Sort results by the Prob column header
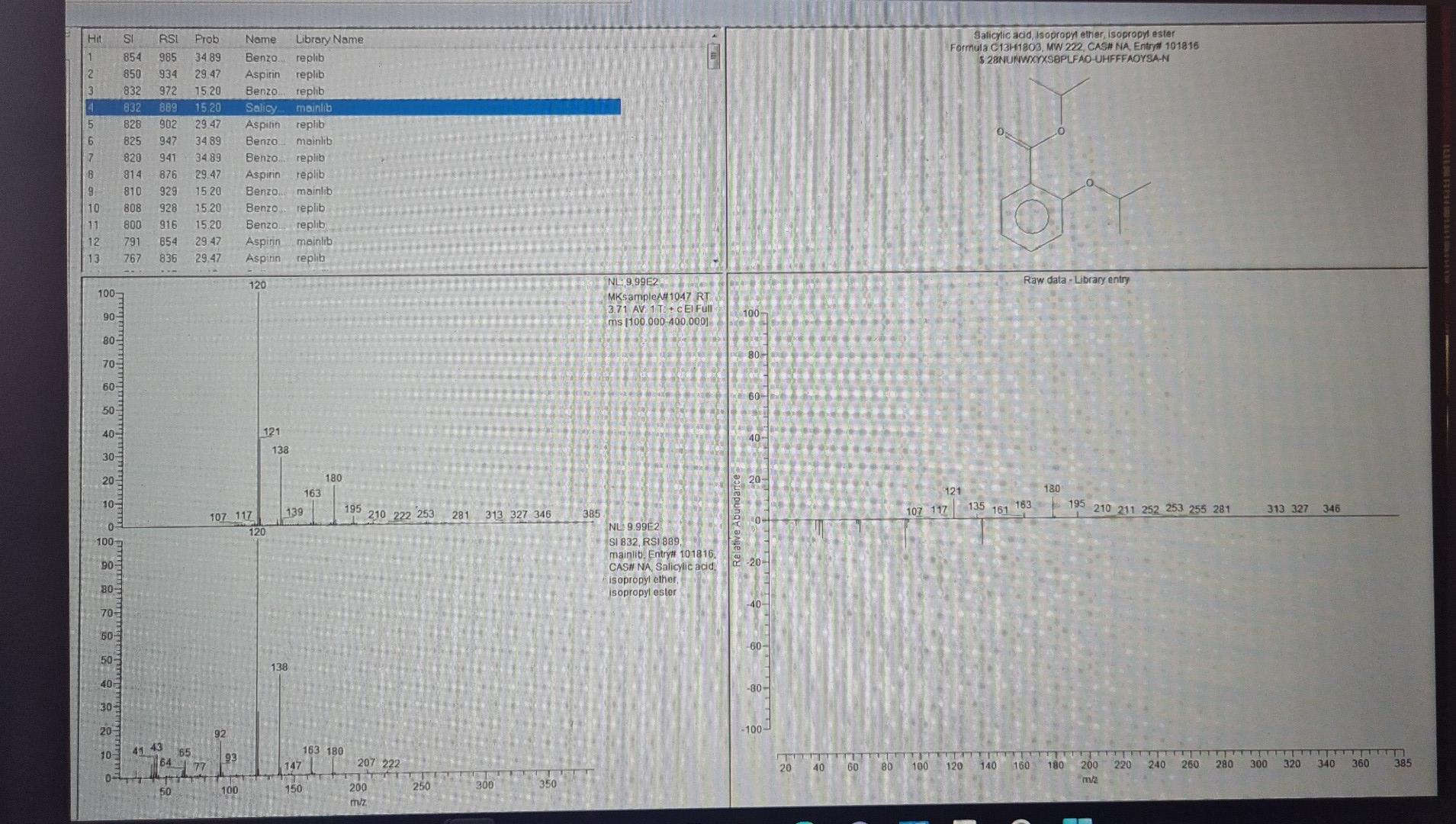 [x=207, y=39]
